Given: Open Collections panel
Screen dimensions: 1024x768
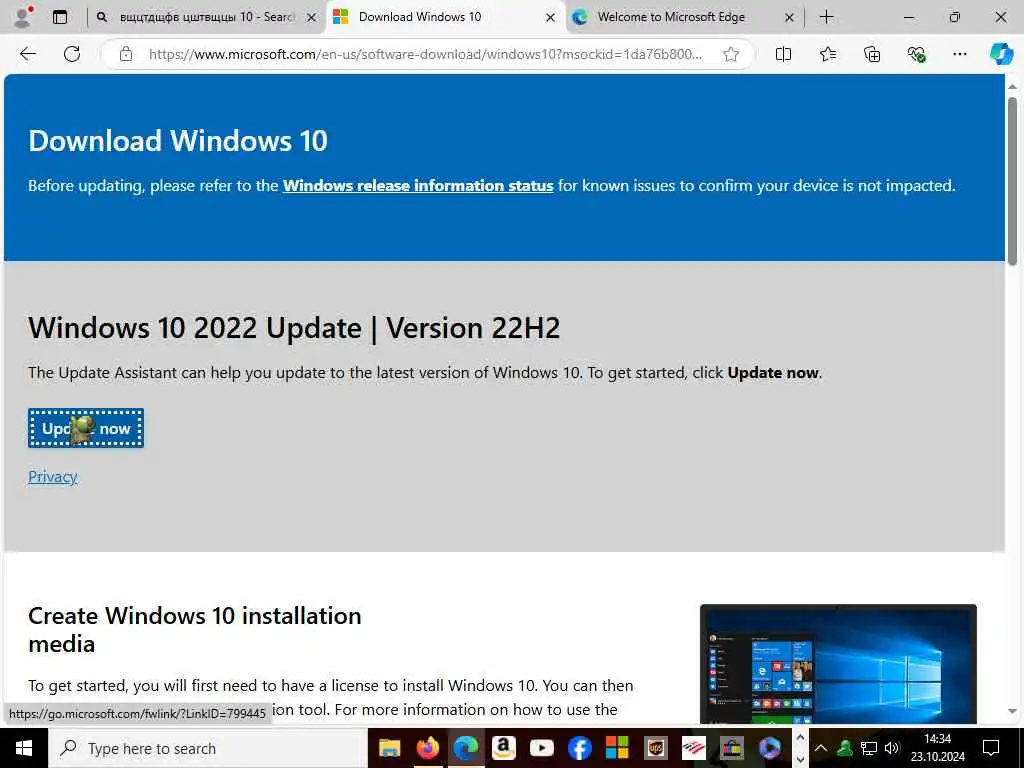Looking at the screenshot, I should (872, 54).
